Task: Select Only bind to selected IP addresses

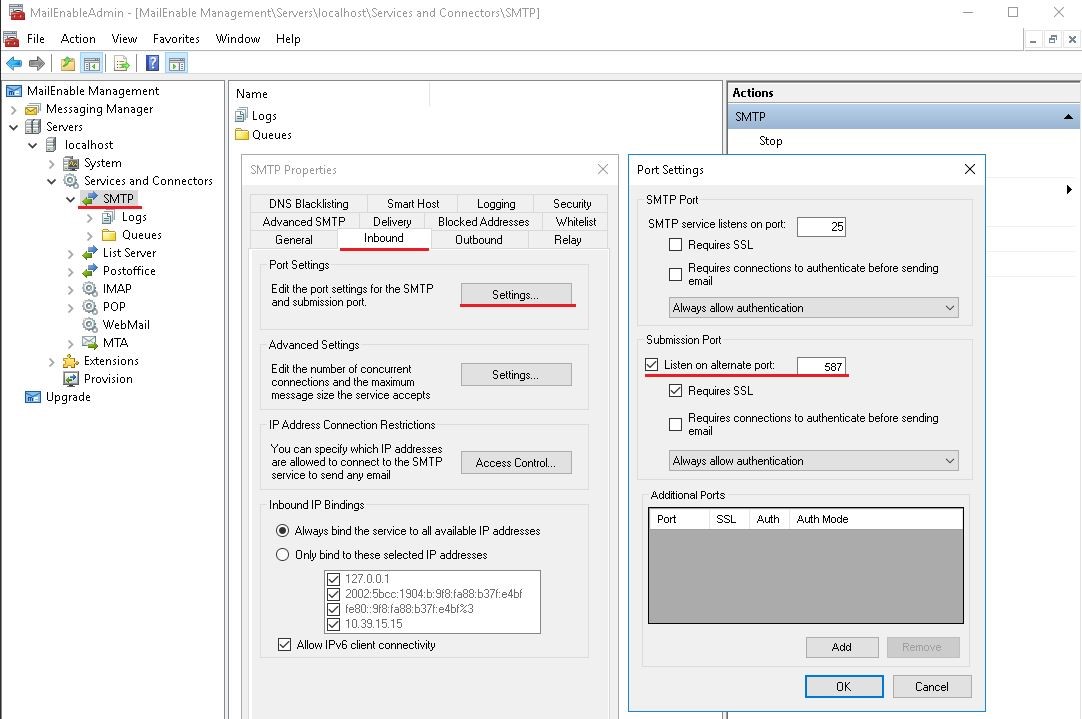Action: pos(282,554)
